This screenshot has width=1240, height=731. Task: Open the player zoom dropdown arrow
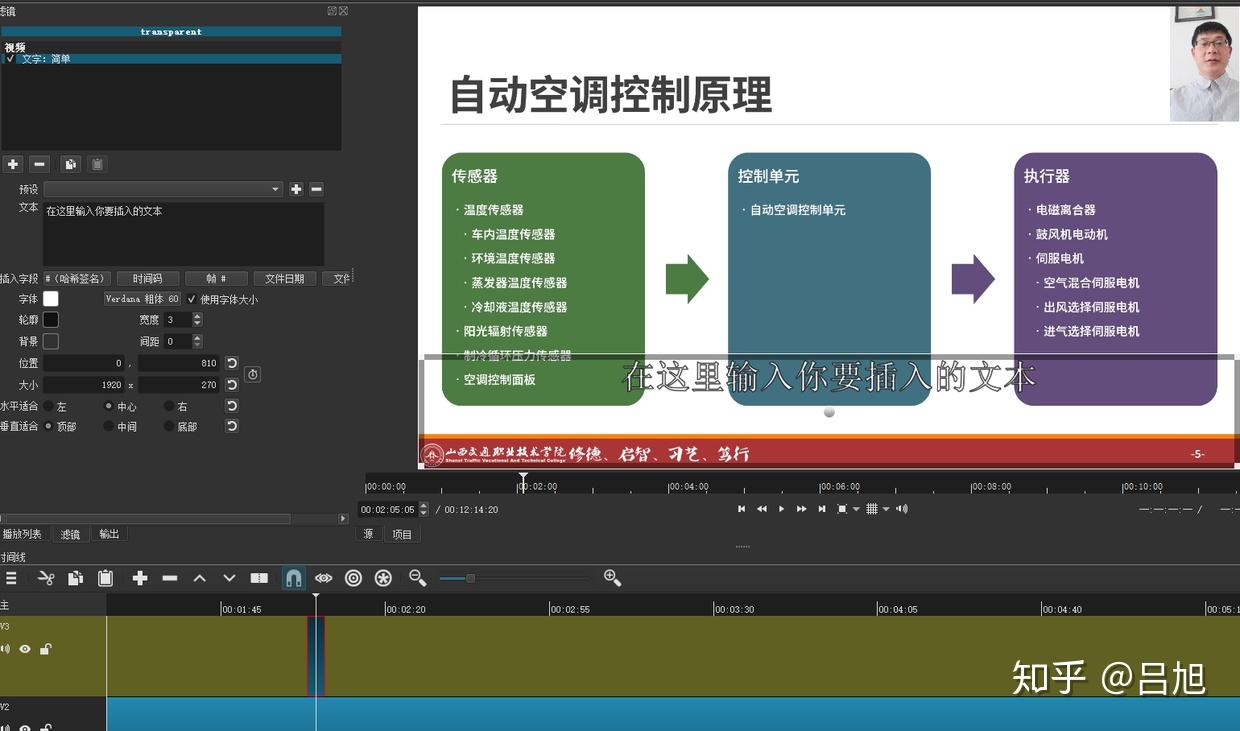tap(856, 509)
